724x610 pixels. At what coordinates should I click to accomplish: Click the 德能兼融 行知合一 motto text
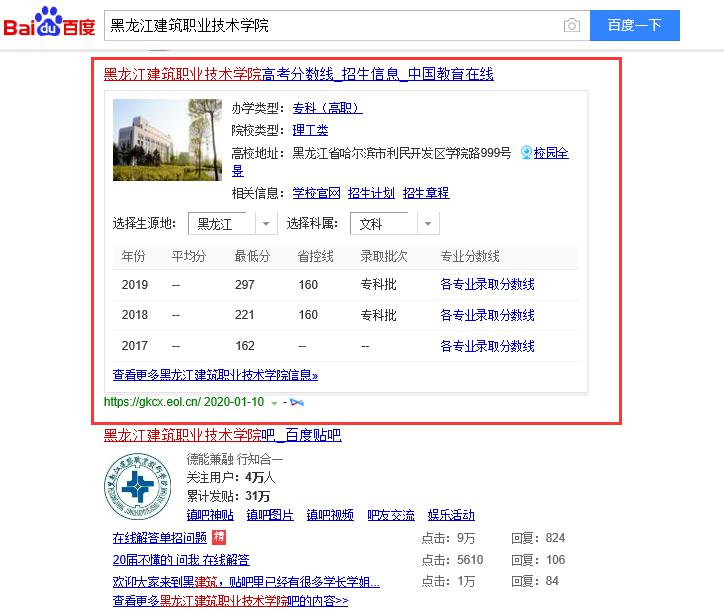[x=235, y=459]
